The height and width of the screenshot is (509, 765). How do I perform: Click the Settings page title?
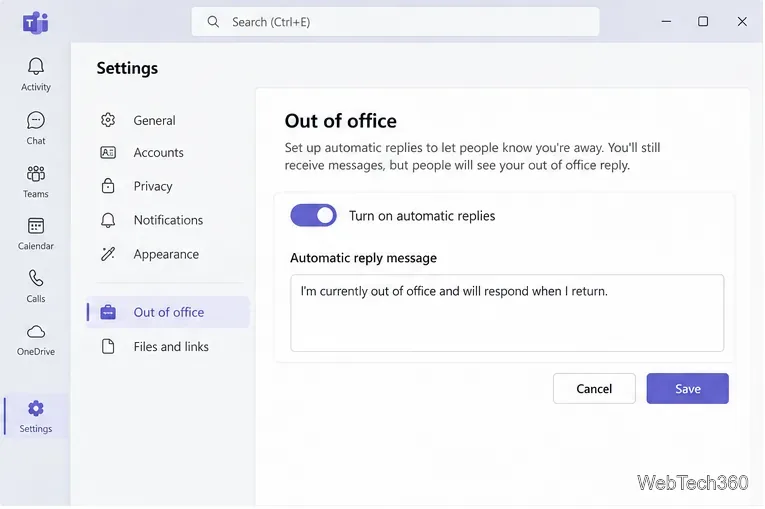pyautogui.click(x=127, y=68)
